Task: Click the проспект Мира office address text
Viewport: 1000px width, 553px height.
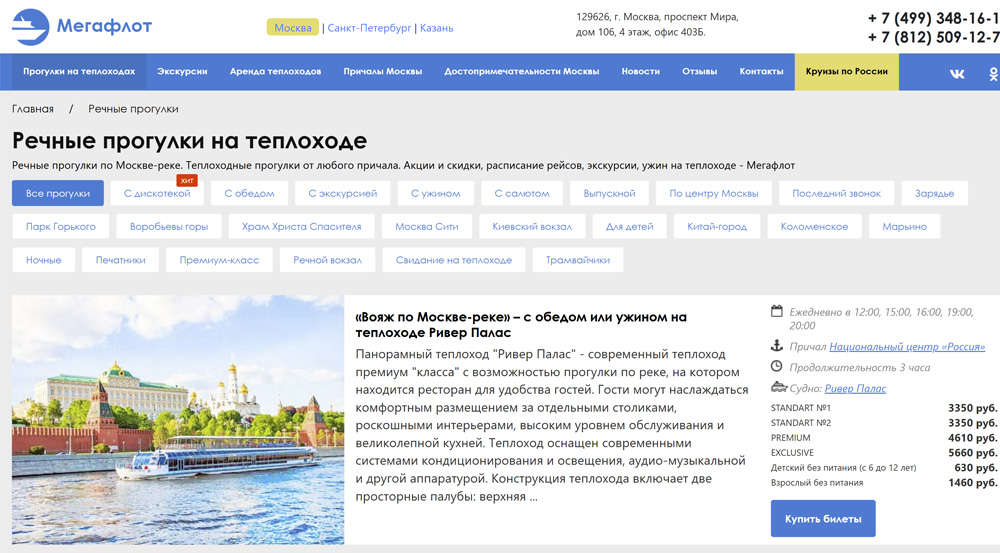Action: click(x=658, y=24)
